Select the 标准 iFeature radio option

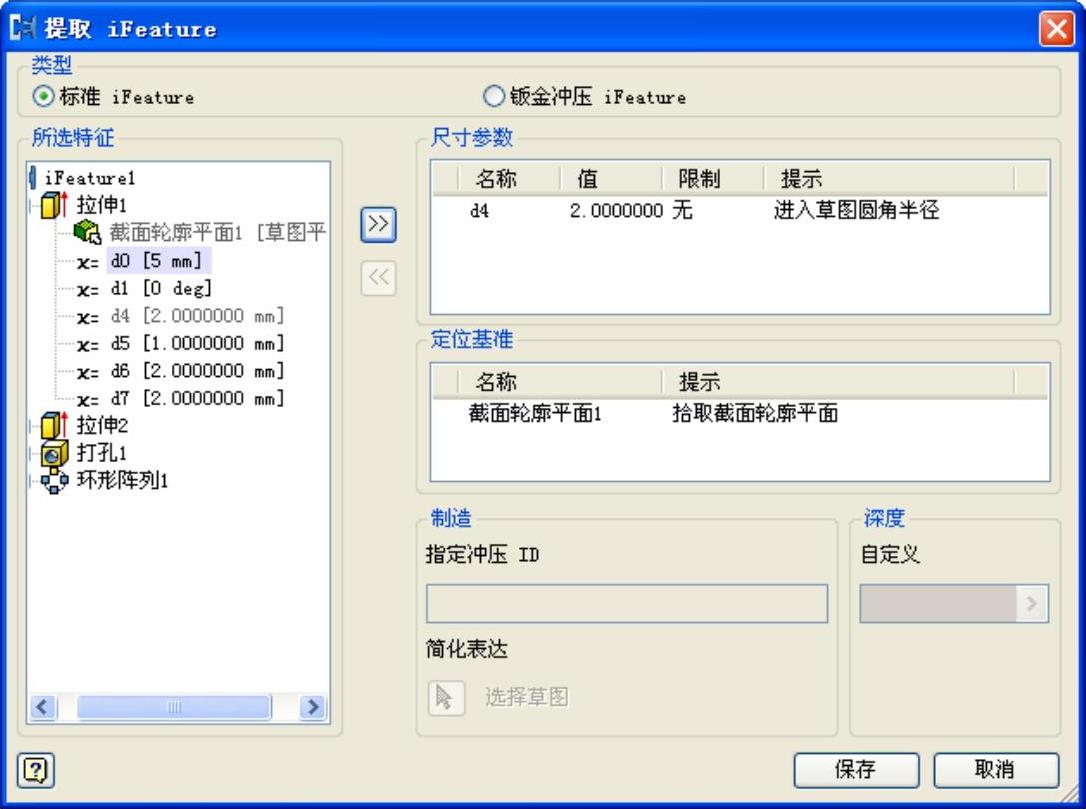point(44,97)
